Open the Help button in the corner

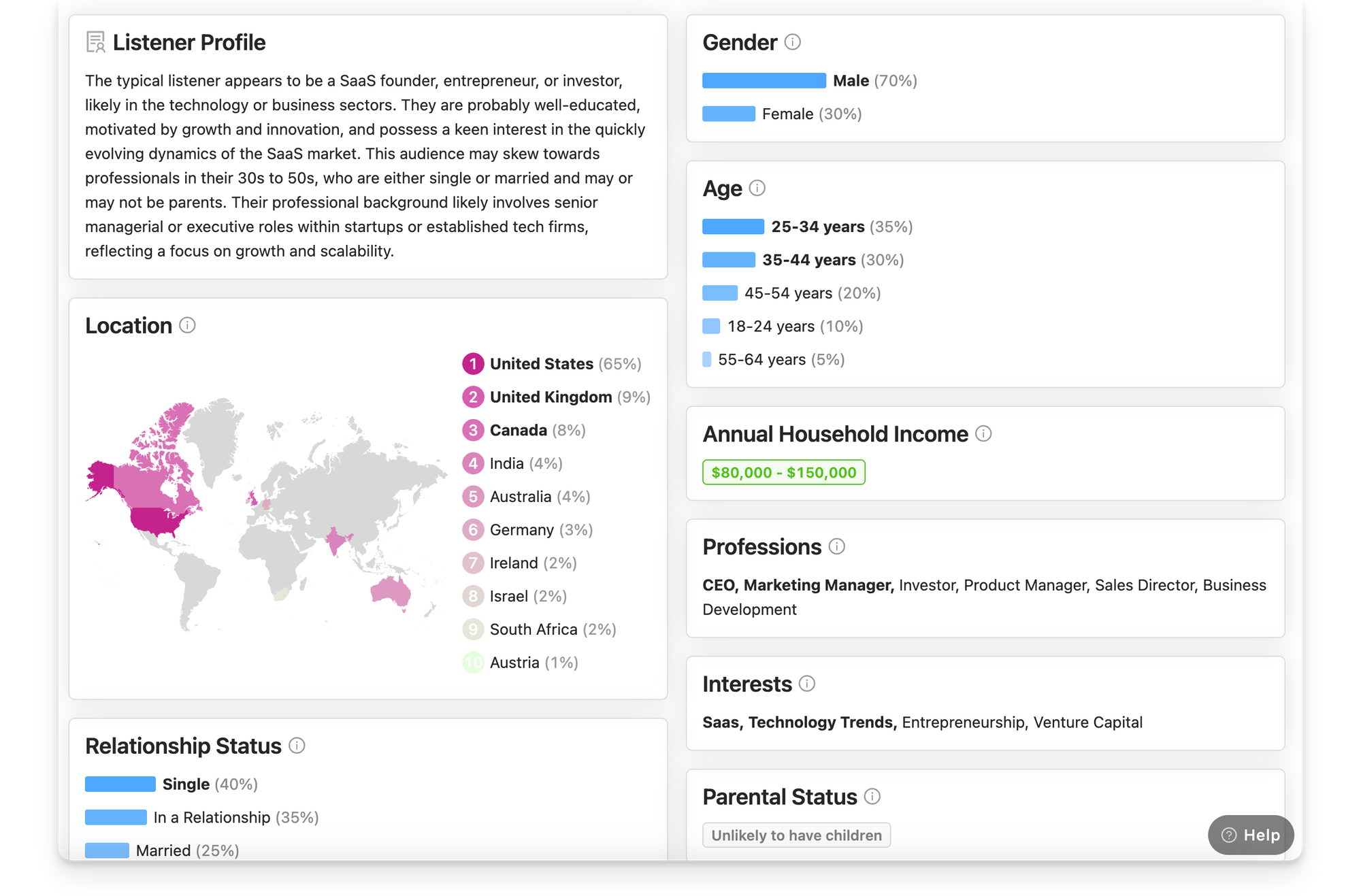pos(1251,835)
